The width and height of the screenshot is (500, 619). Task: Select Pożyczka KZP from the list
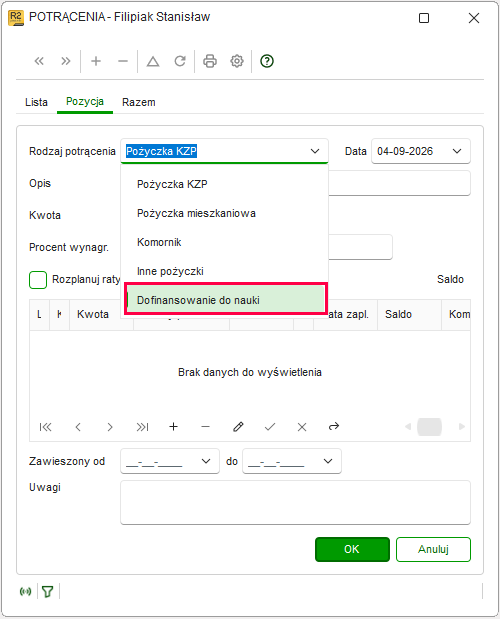(225, 184)
